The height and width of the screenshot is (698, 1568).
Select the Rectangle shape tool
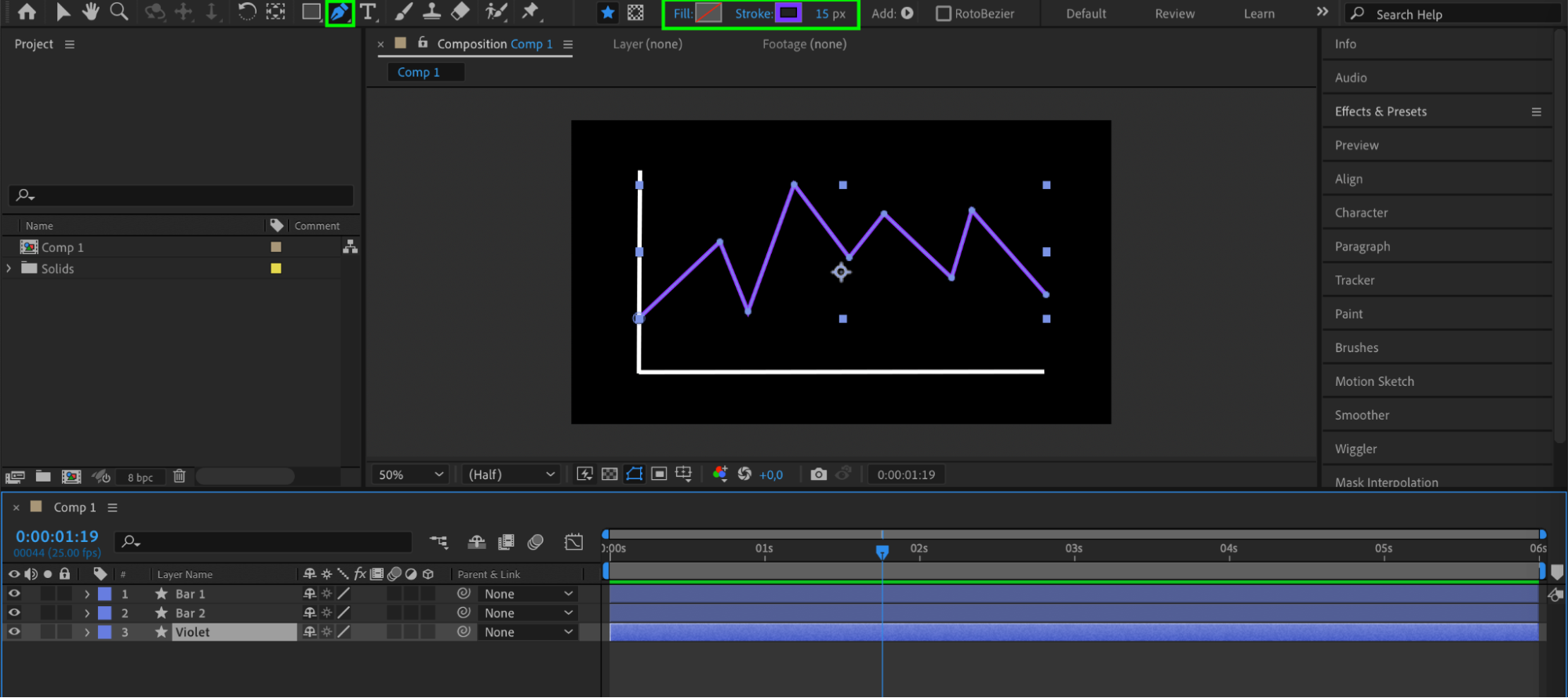pos(311,13)
